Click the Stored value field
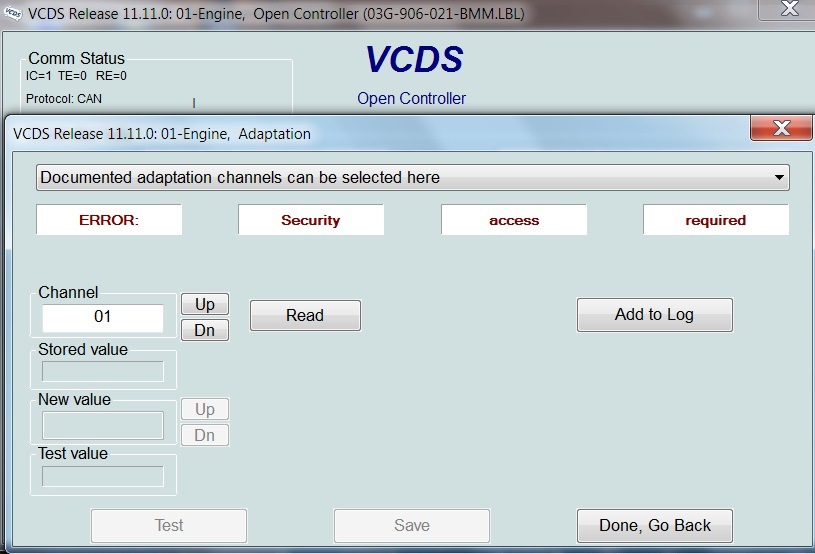The image size is (815, 554). (102, 371)
